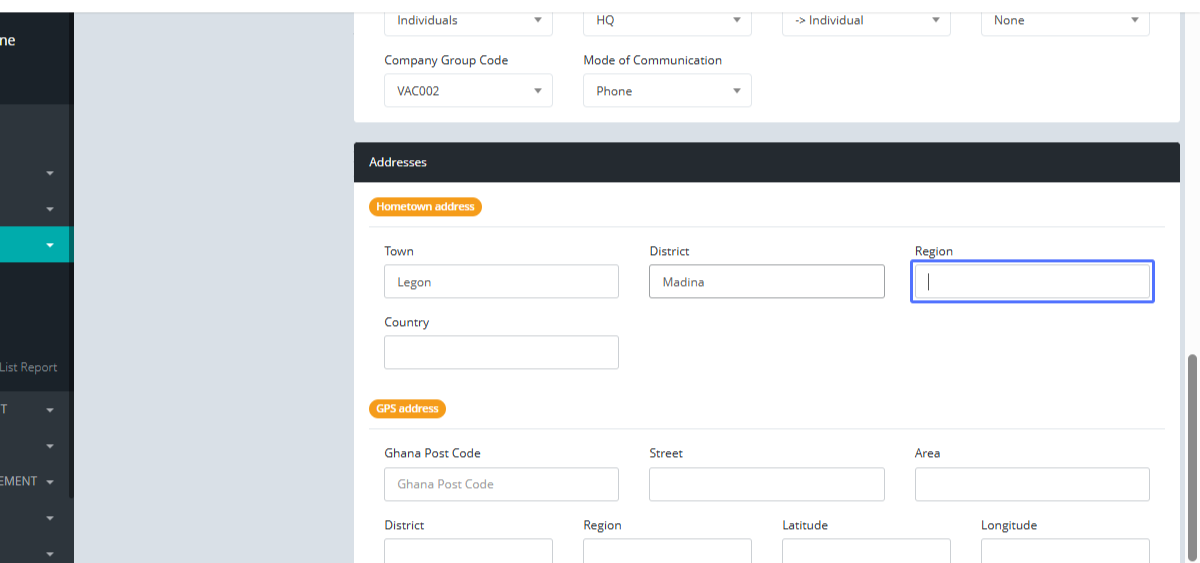Open the dropdown showing None
The height and width of the screenshot is (563, 1200).
point(1065,20)
